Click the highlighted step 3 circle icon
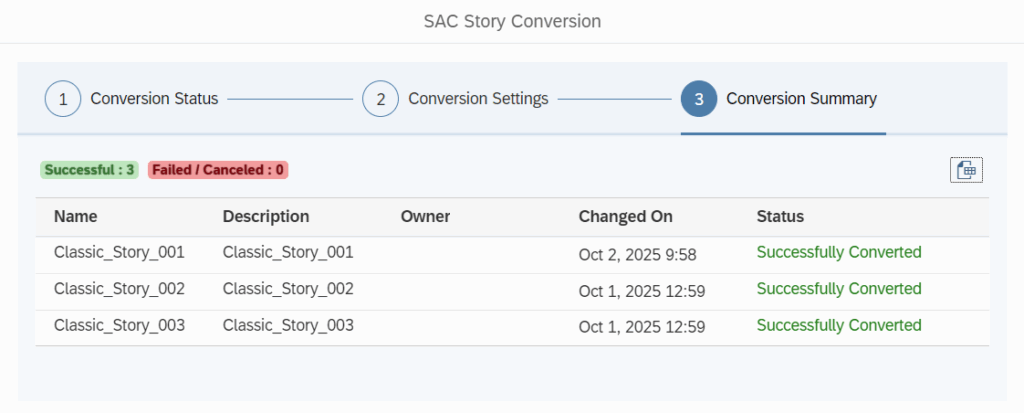This screenshot has height=413, width=1024. 698,99
